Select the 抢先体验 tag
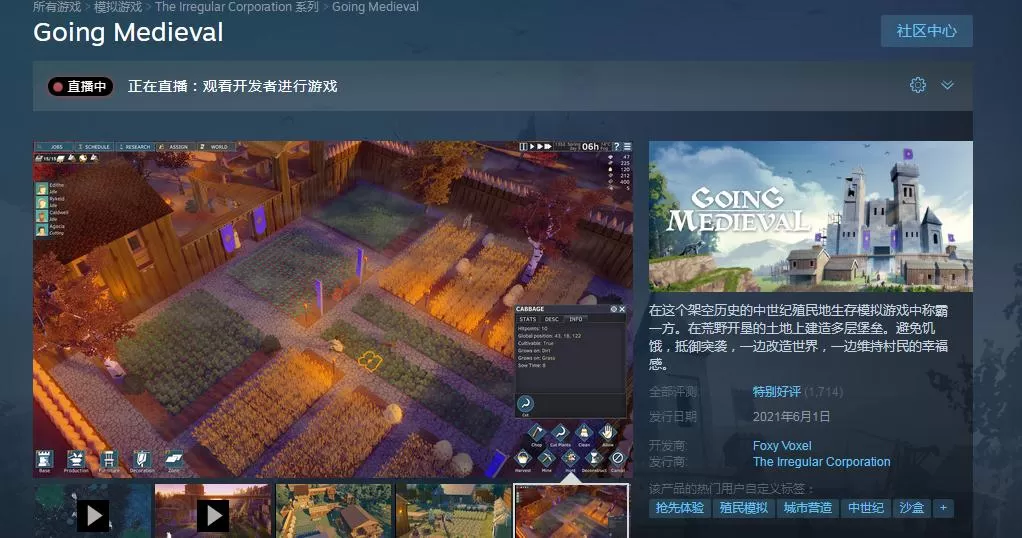The height and width of the screenshot is (538, 1022). [679, 508]
